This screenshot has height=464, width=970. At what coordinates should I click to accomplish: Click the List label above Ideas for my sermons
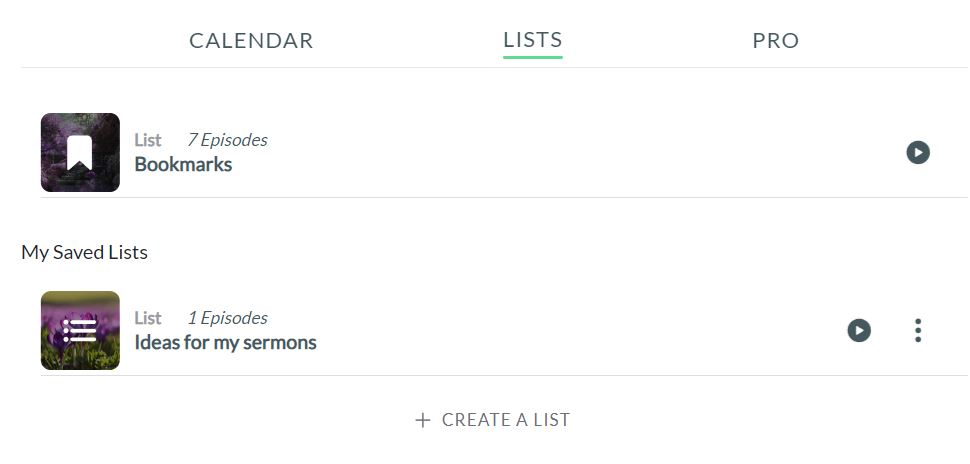pyautogui.click(x=148, y=318)
